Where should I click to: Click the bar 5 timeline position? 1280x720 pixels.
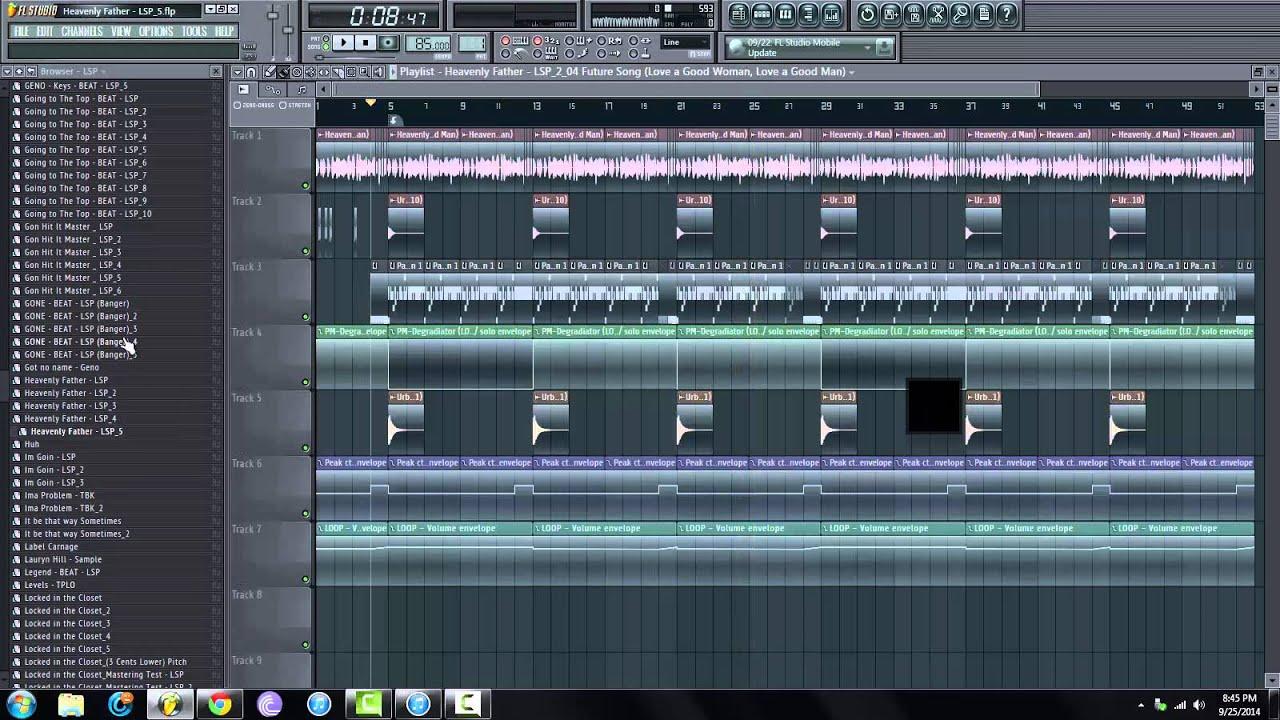pyautogui.click(x=390, y=106)
